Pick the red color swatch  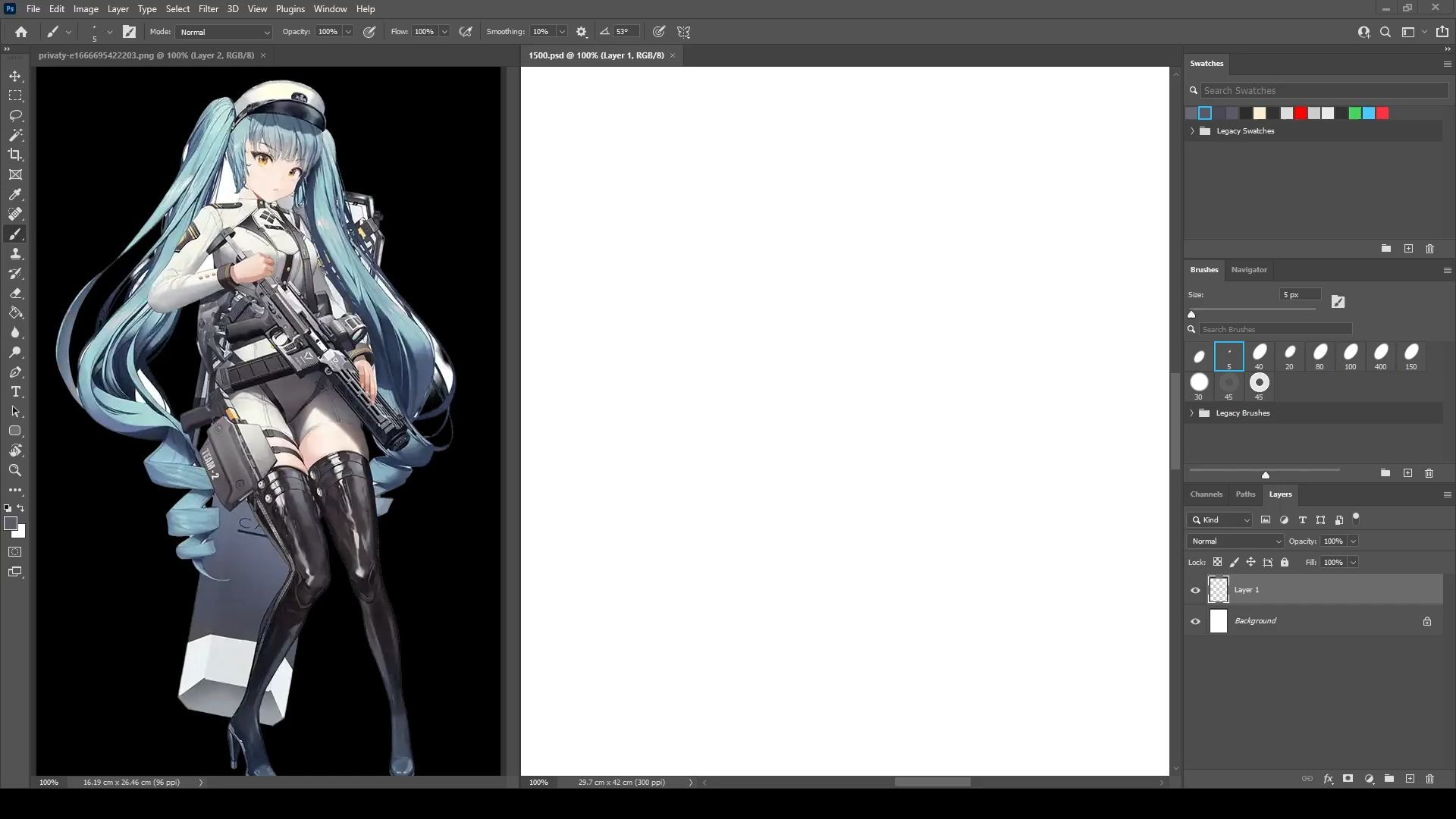[x=1301, y=113]
